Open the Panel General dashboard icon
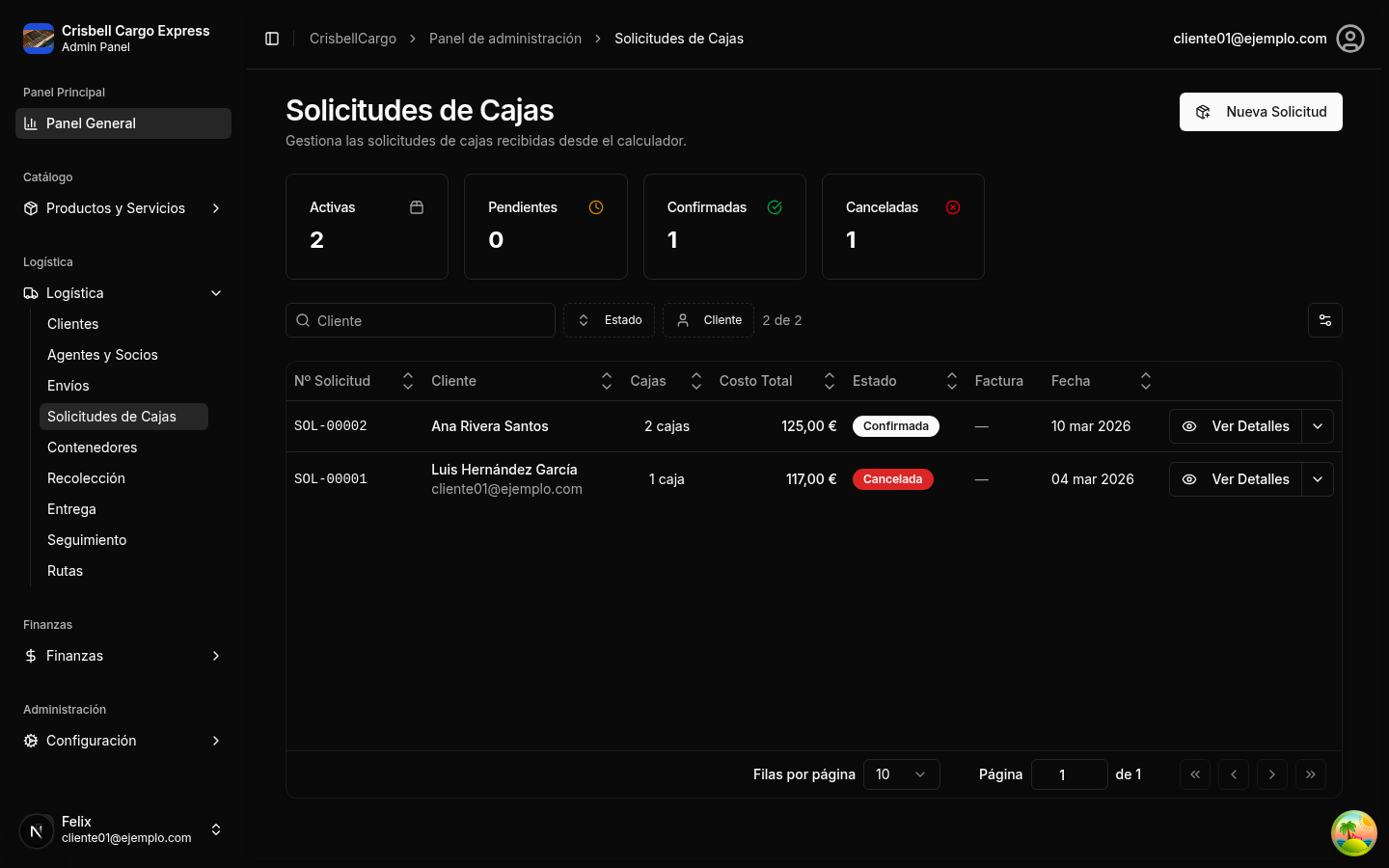Image resolution: width=1389 pixels, height=868 pixels. tap(29, 122)
